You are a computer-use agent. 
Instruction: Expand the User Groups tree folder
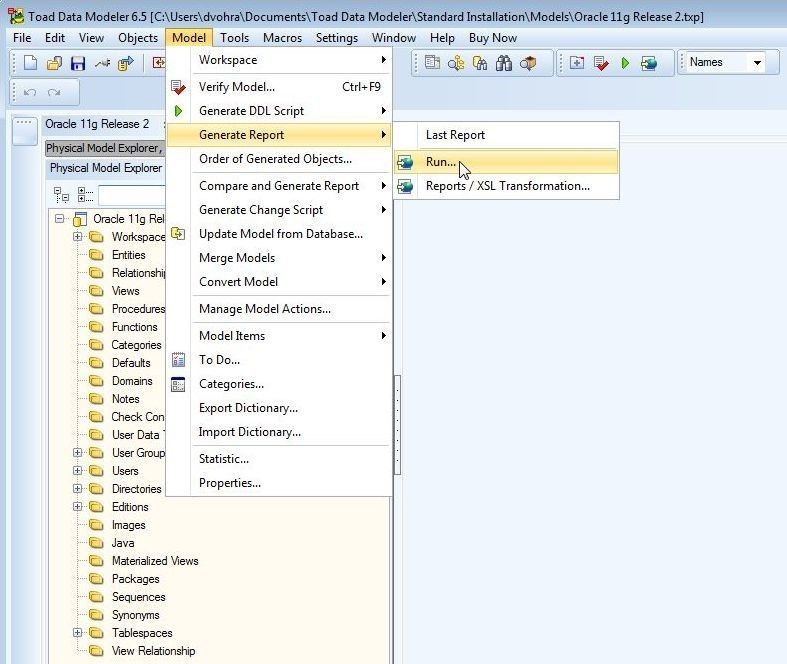77,453
